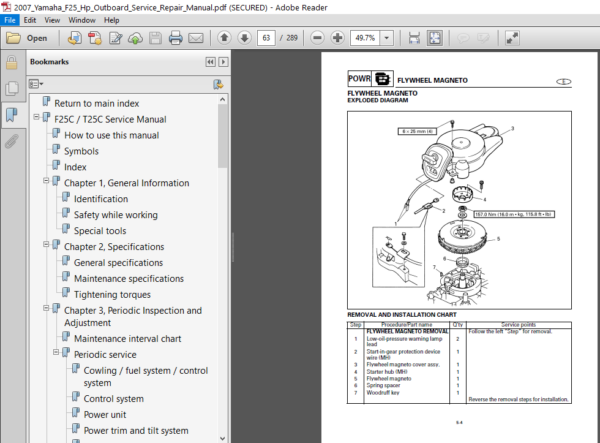Click the highlight text tool icon
This screenshot has width=600, height=443.
483,38
